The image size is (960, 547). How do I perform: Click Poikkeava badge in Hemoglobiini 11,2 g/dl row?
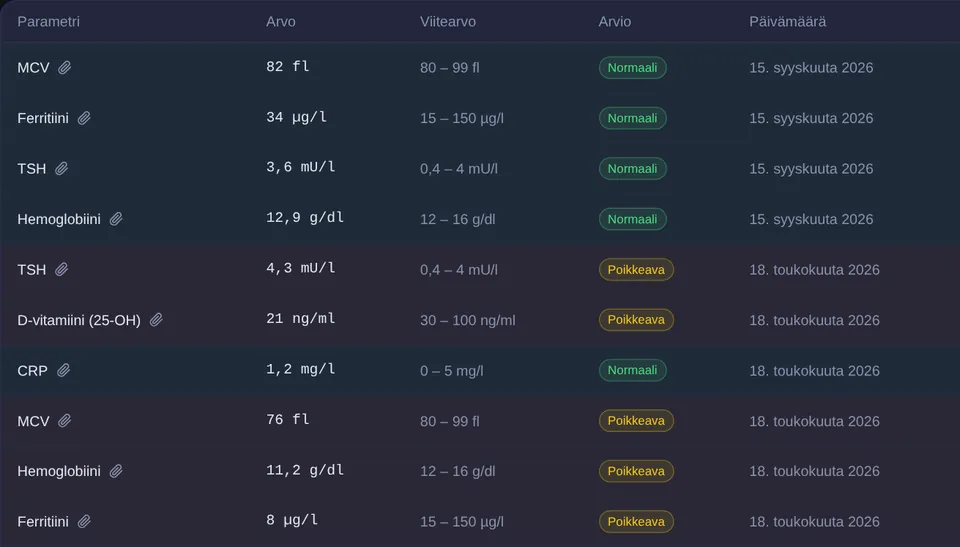(x=636, y=471)
